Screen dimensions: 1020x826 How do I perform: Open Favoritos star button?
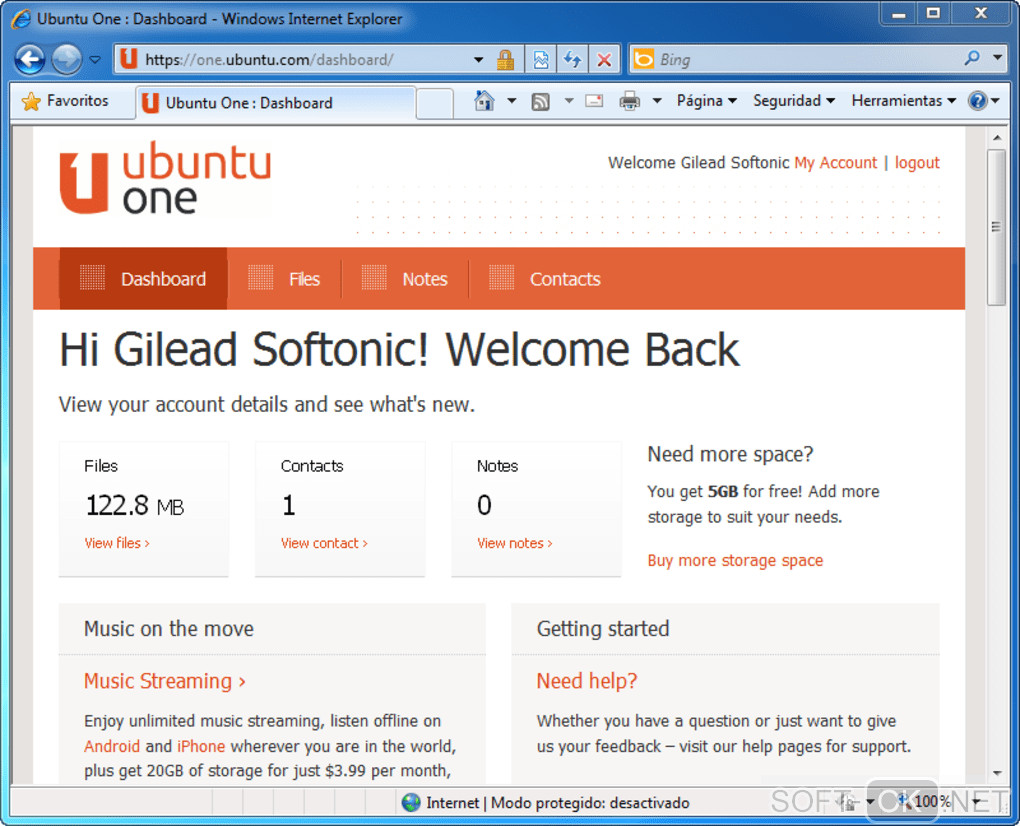point(64,101)
